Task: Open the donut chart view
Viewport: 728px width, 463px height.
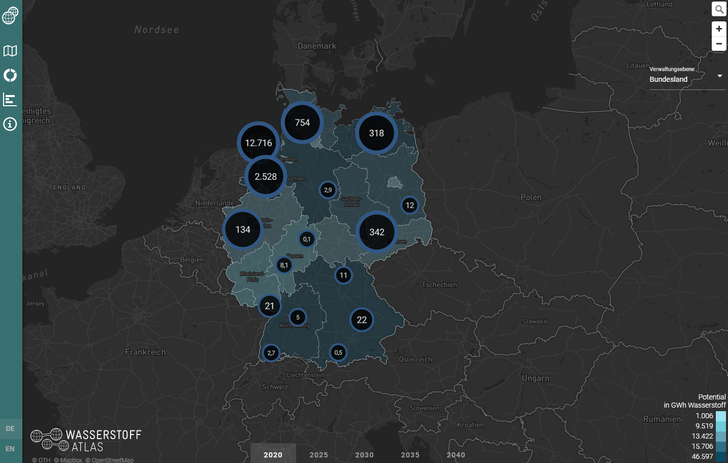Action: coord(10,75)
